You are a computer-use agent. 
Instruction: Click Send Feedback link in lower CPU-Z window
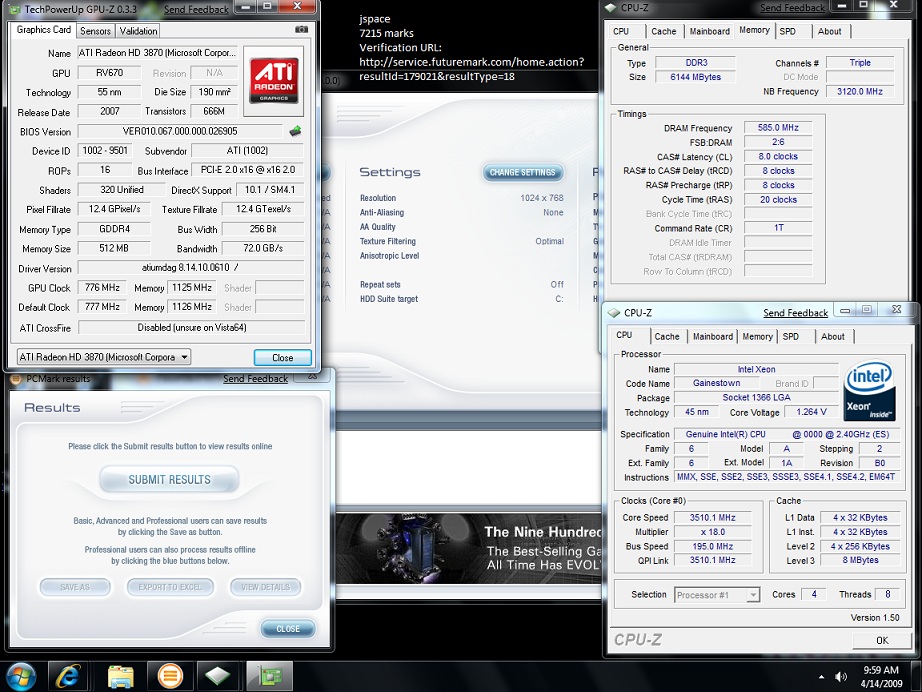click(x=795, y=313)
